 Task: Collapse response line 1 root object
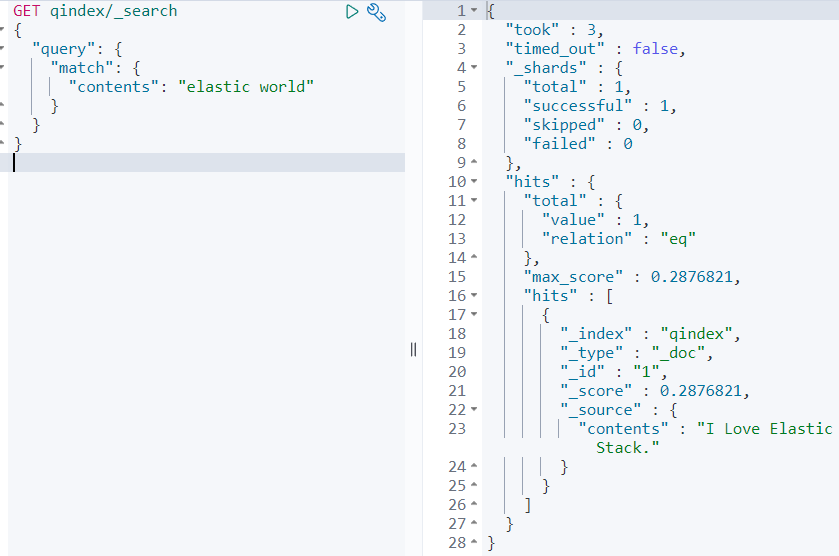click(474, 11)
